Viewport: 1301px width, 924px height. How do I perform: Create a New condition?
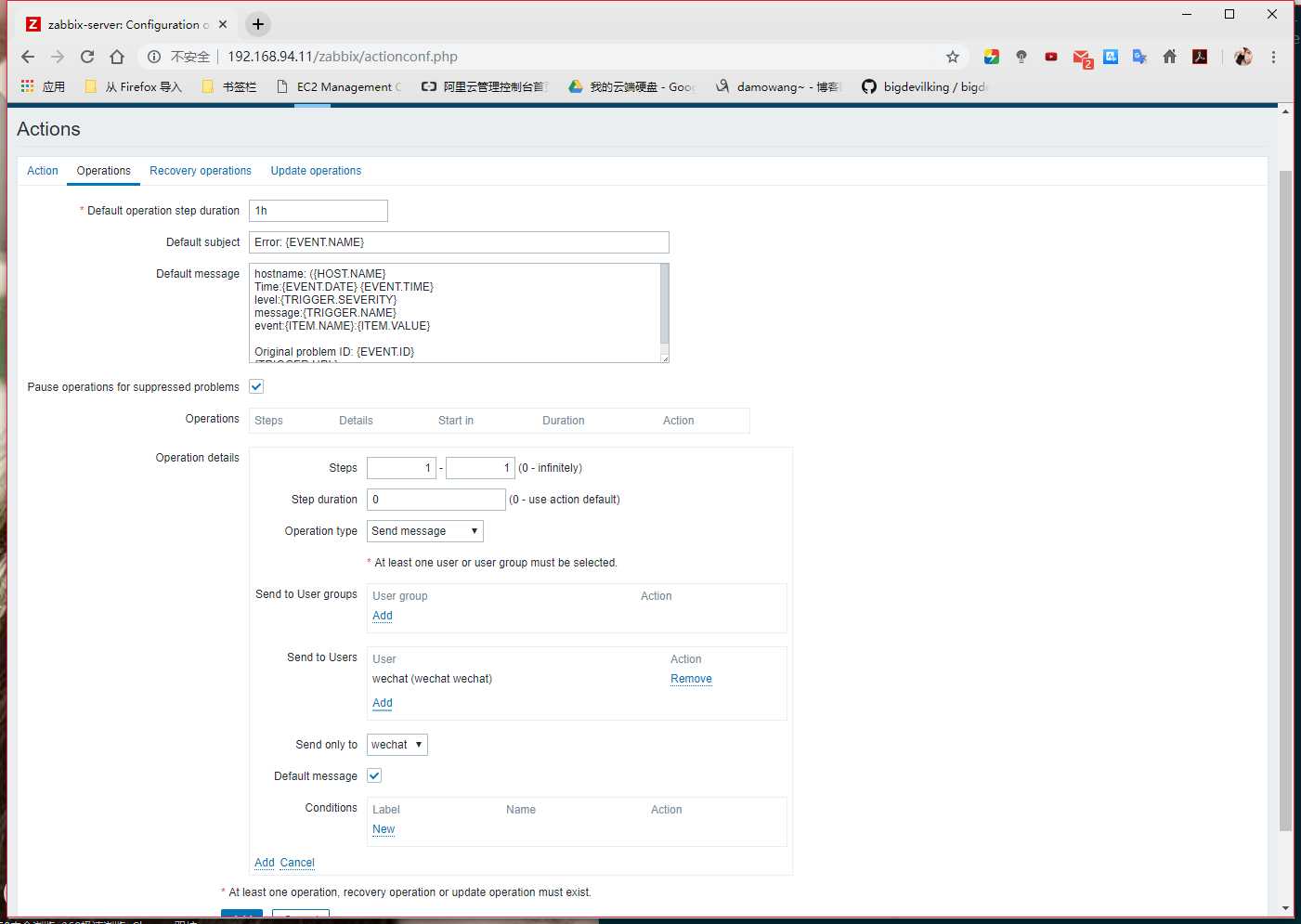[384, 829]
